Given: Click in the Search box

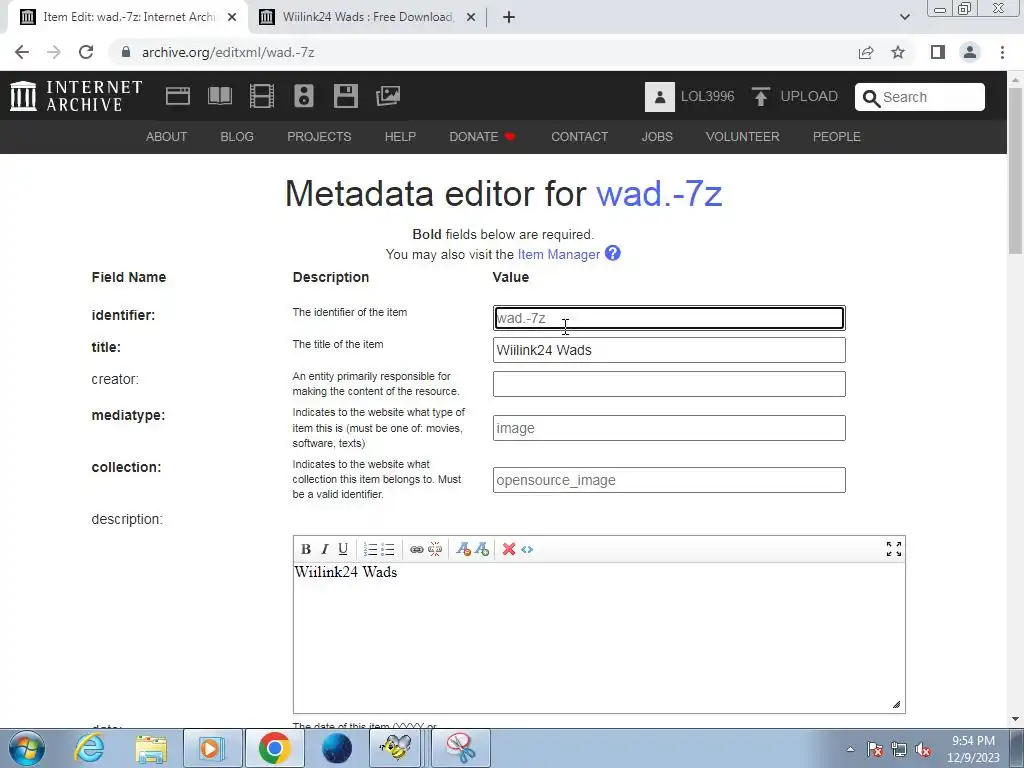Looking at the screenshot, I should pyautogui.click(x=920, y=97).
